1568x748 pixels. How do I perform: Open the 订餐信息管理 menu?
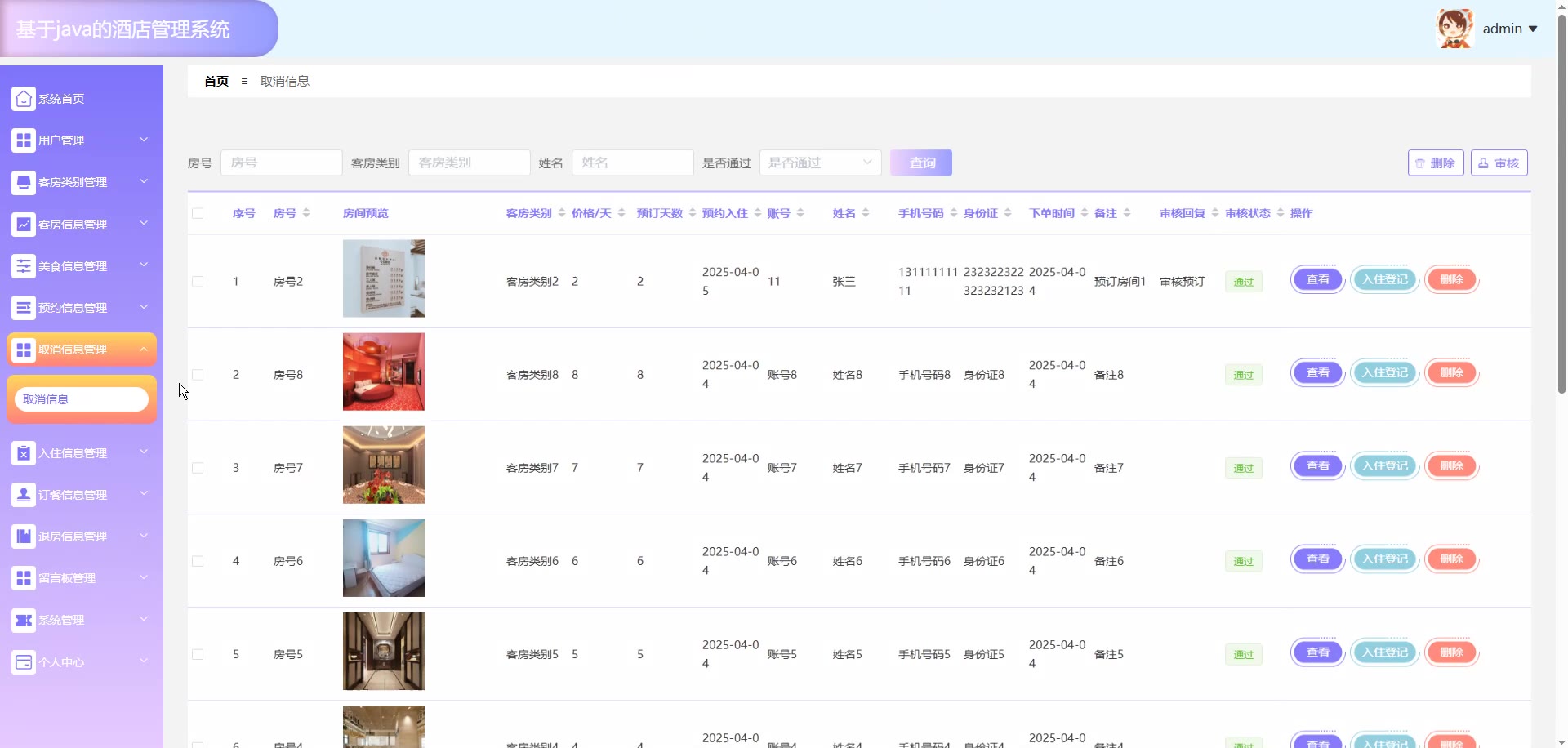point(82,495)
